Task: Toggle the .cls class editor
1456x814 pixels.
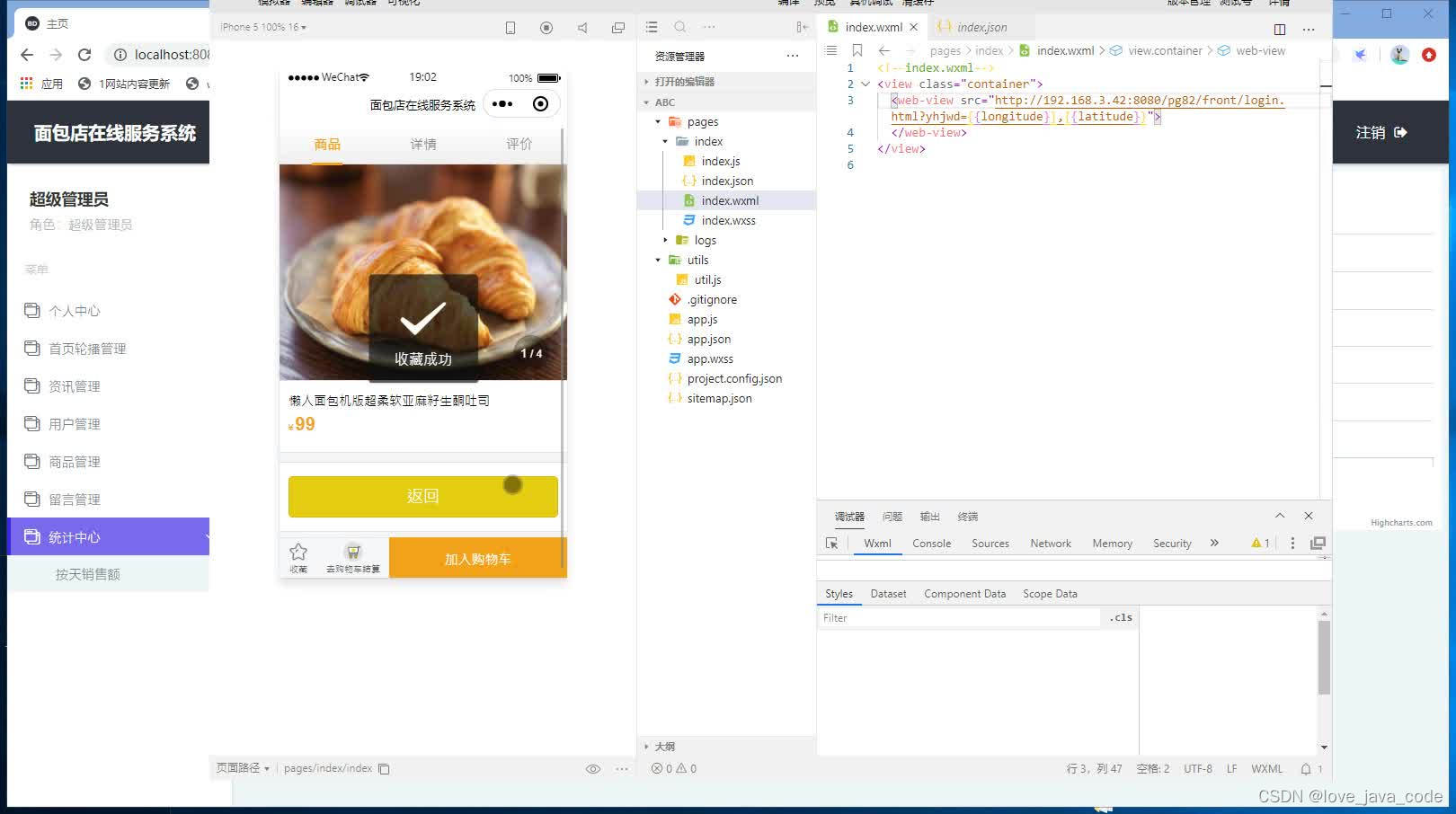Action: click(x=1121, y=618)
